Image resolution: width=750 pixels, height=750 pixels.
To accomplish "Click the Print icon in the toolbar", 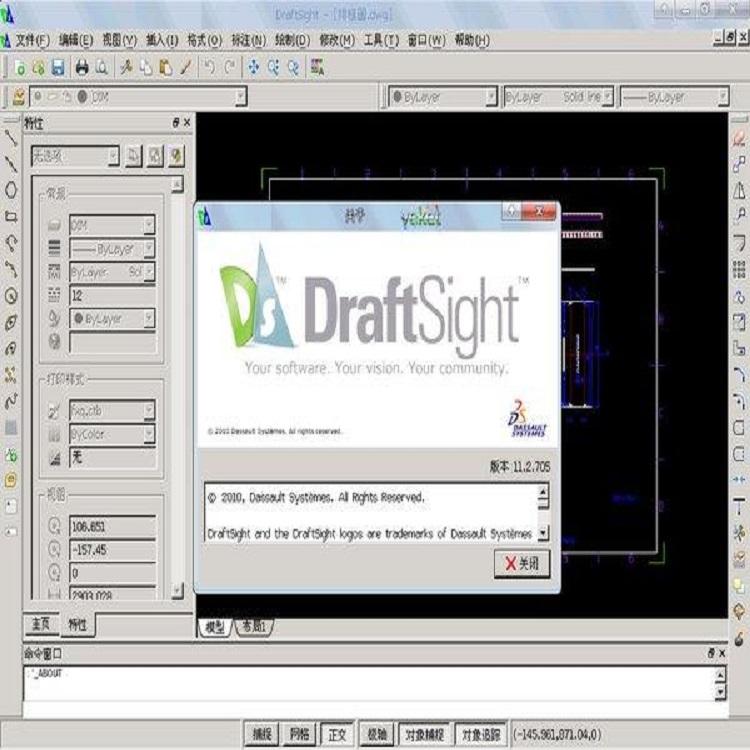I will (x=80, y=67).
